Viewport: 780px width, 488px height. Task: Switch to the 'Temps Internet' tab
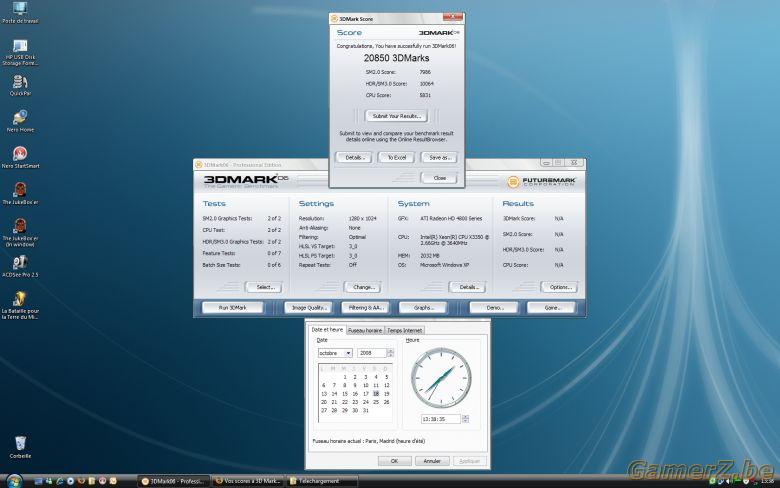(x=404, y=330)
